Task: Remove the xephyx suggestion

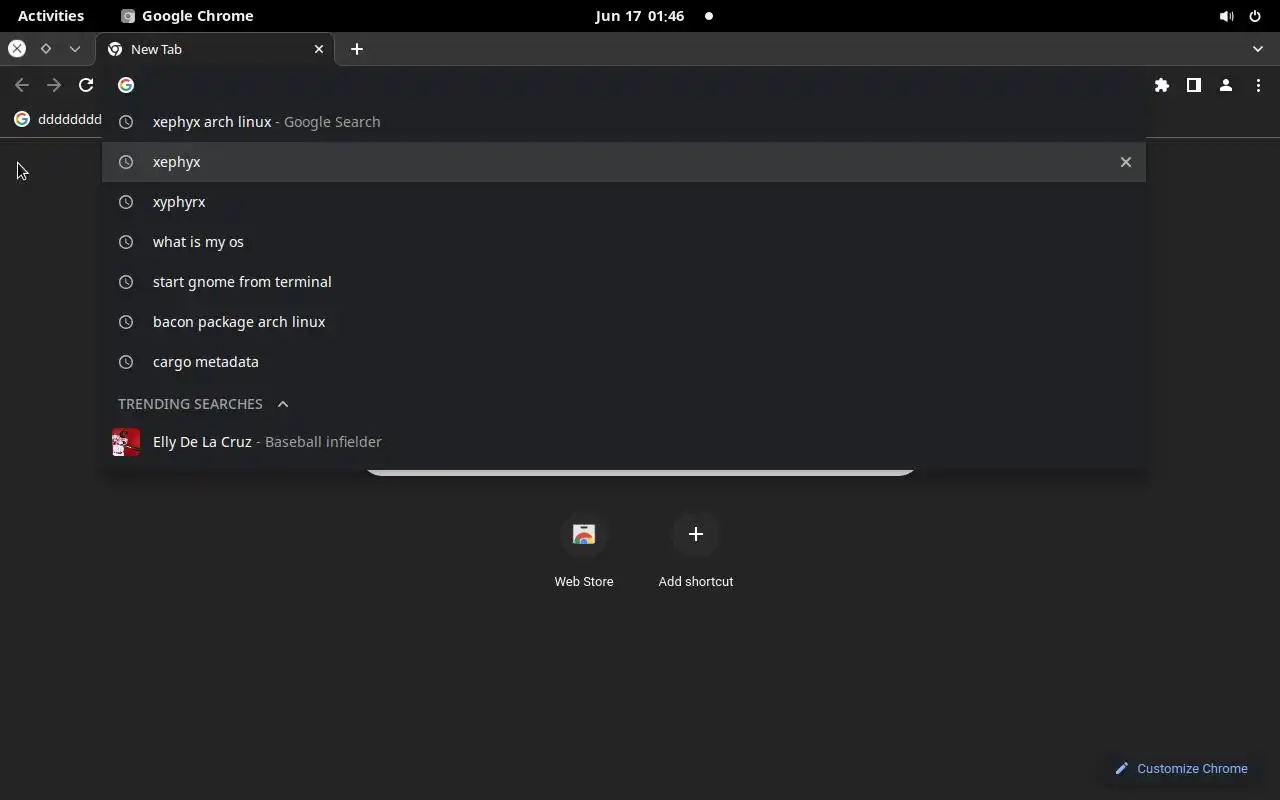Action: [1126, 162]
